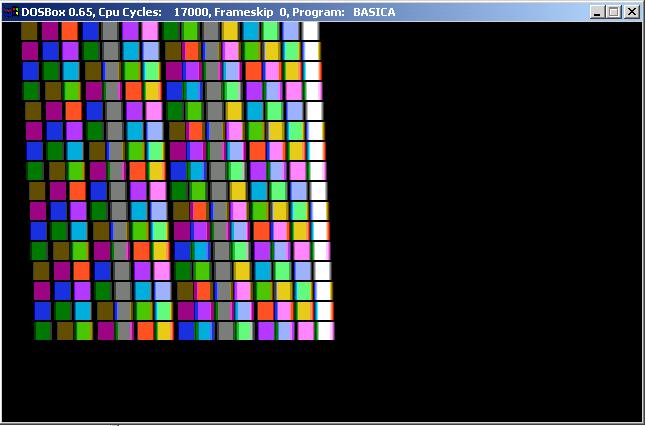Select the white square in bottom-right grid corner
645x426 pixels.
325,331
